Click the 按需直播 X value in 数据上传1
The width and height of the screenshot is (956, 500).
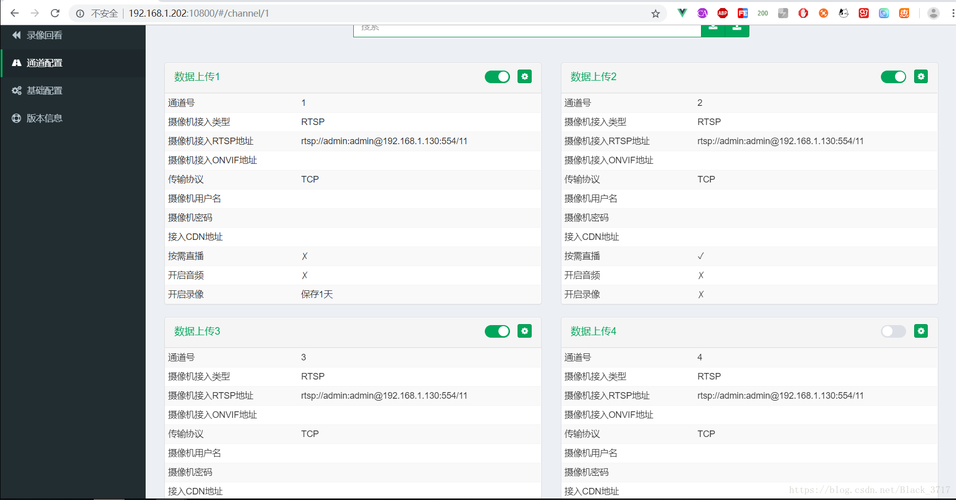[304, 256]
